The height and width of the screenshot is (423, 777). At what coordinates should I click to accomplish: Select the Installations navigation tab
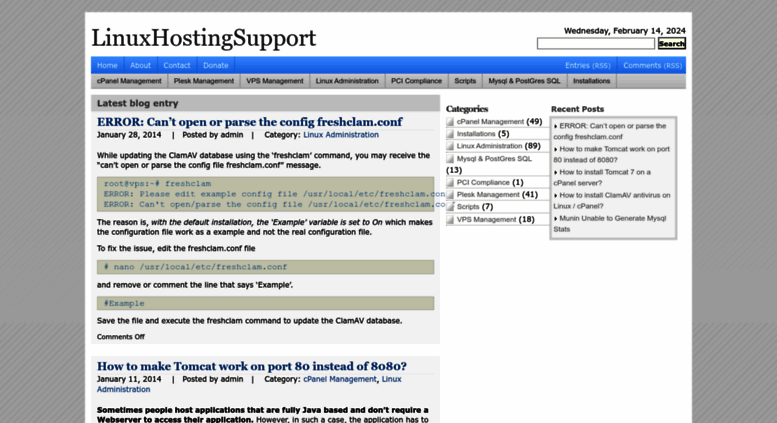tap(592, 81)
